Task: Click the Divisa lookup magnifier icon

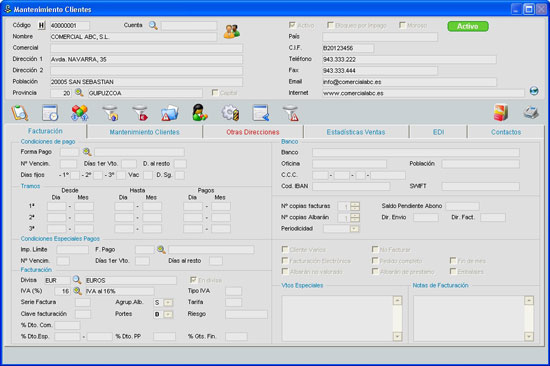Action: pos(77,280)
